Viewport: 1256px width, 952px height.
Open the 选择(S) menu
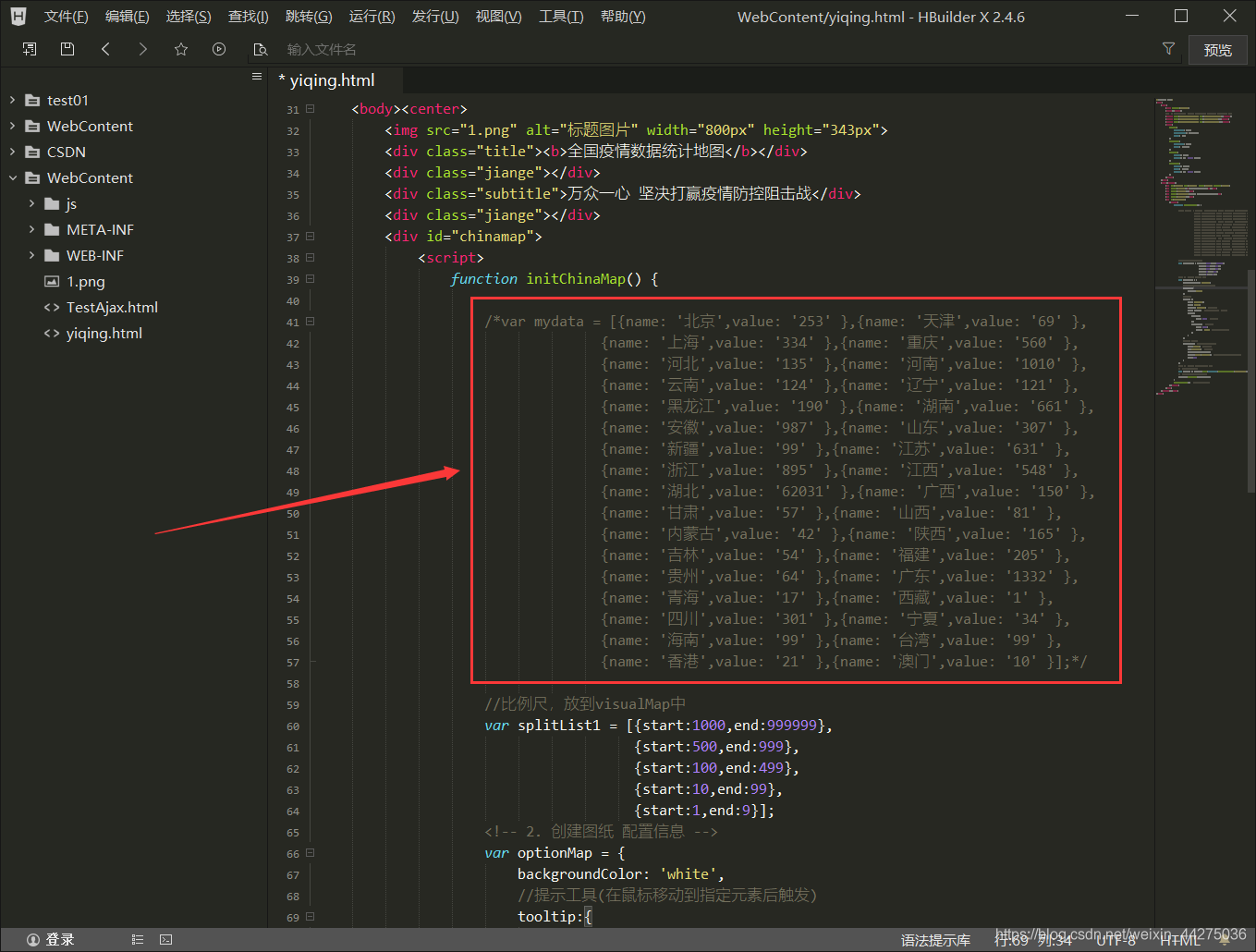tap(189, 17)
